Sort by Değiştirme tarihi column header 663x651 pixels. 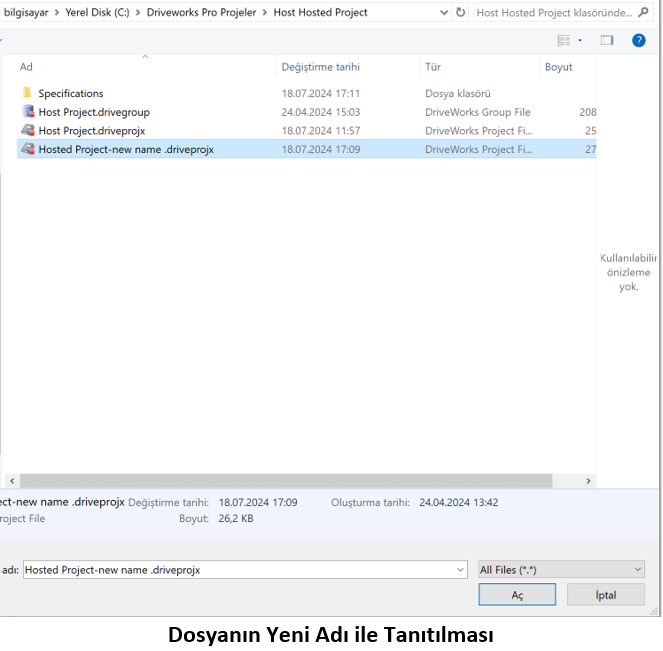click(x=320, y=67)
